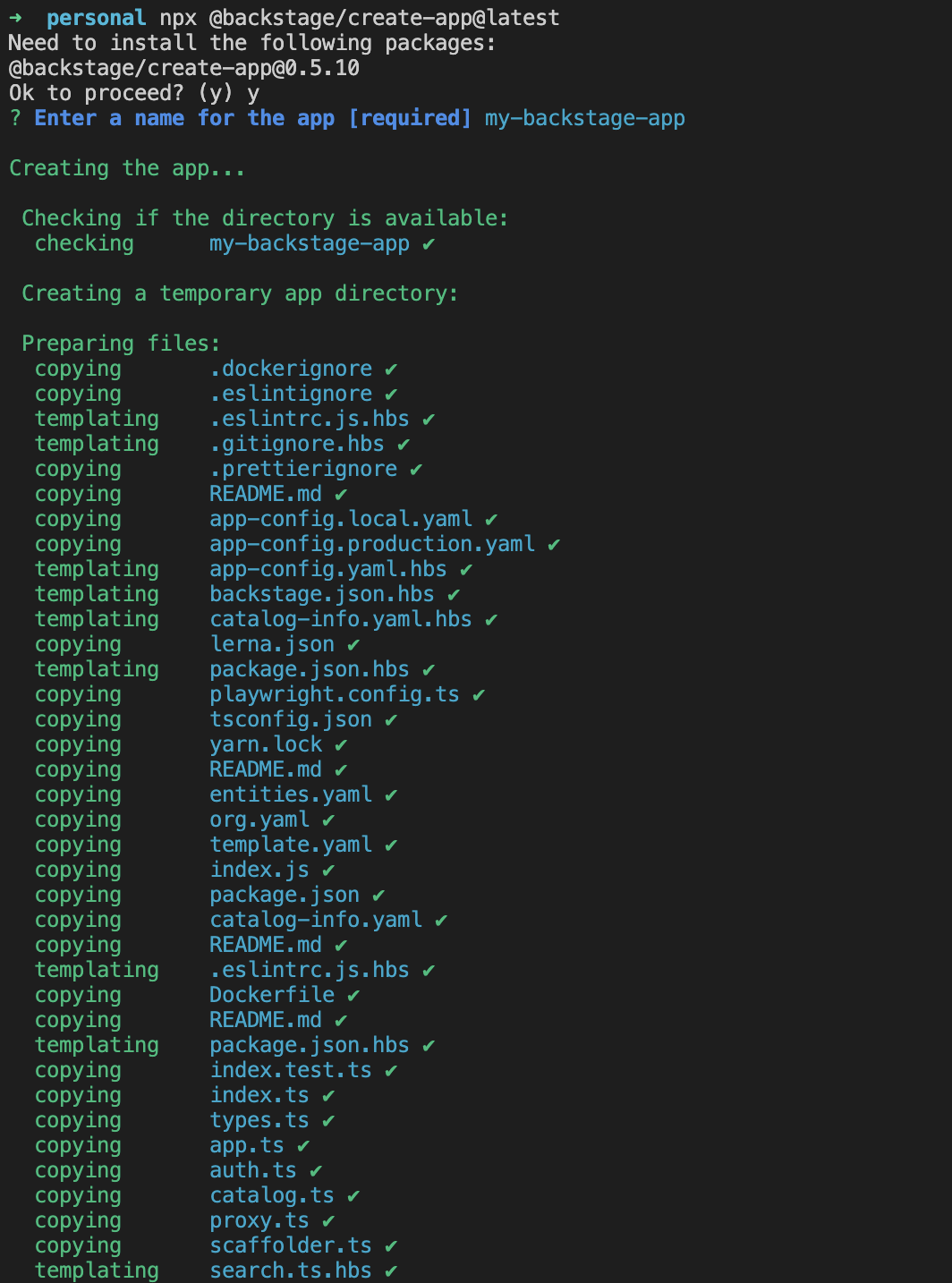This screenshot has width=952, height=1283.
Task: Click the checkmark after playwright.config.ts
Action: click(479, 694)
